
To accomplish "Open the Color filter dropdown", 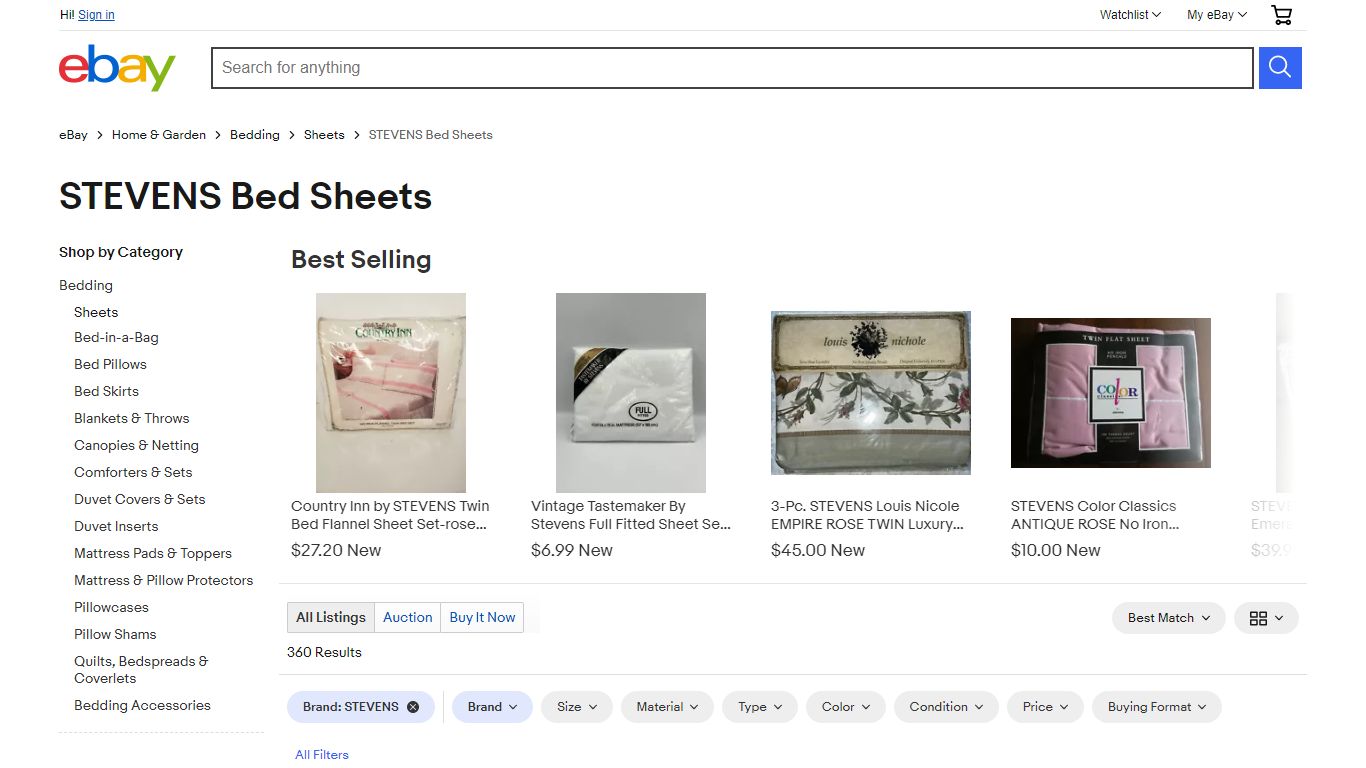I will [846, 707].
